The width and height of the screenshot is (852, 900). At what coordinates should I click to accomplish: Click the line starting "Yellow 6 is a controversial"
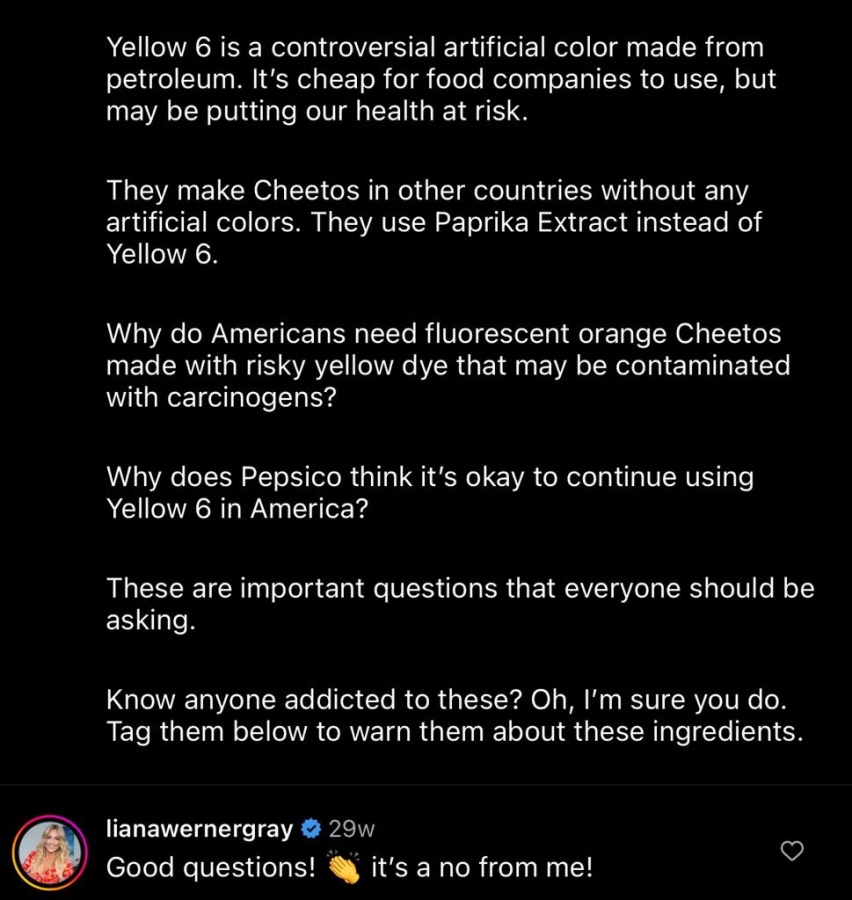tap(434, 46)
